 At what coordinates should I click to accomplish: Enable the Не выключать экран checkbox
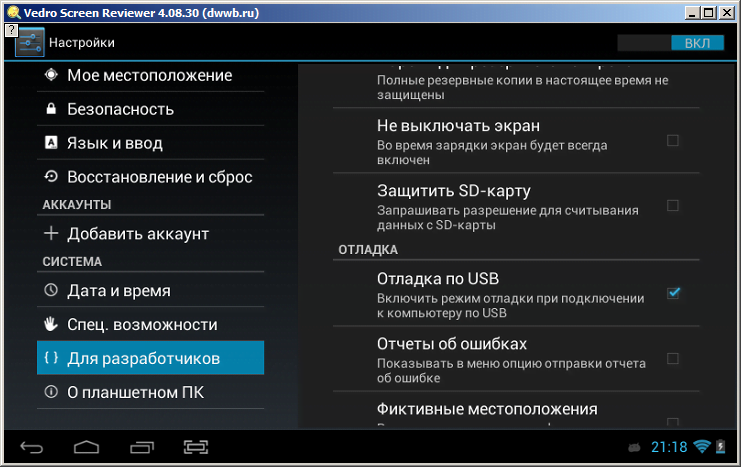(673, 140)
